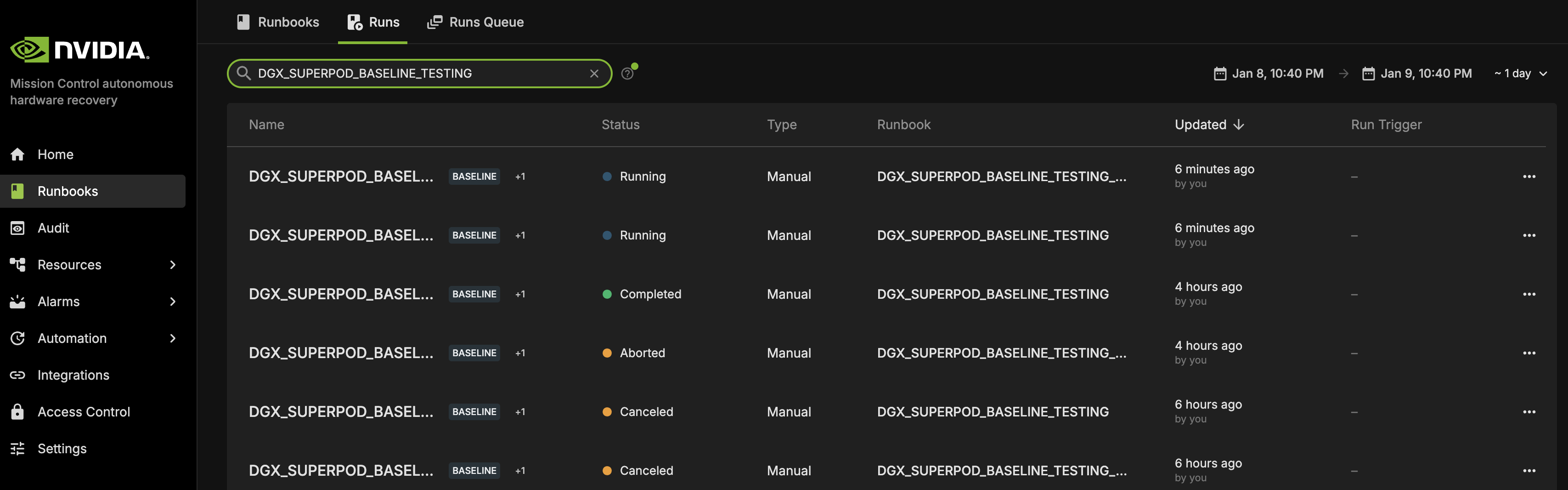Click the Integrations link icon
Screen dimensions: 1568x490
(17, 375)
